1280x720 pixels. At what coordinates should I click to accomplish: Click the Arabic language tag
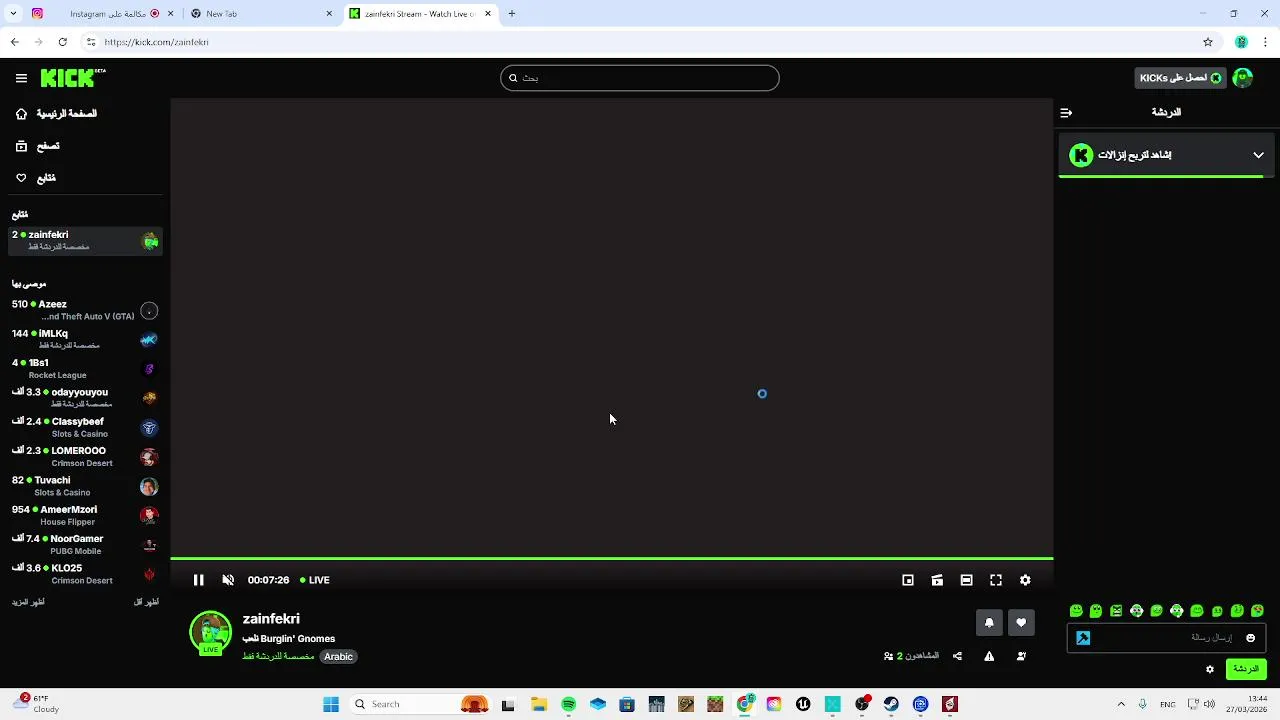[x=338, y=657]
